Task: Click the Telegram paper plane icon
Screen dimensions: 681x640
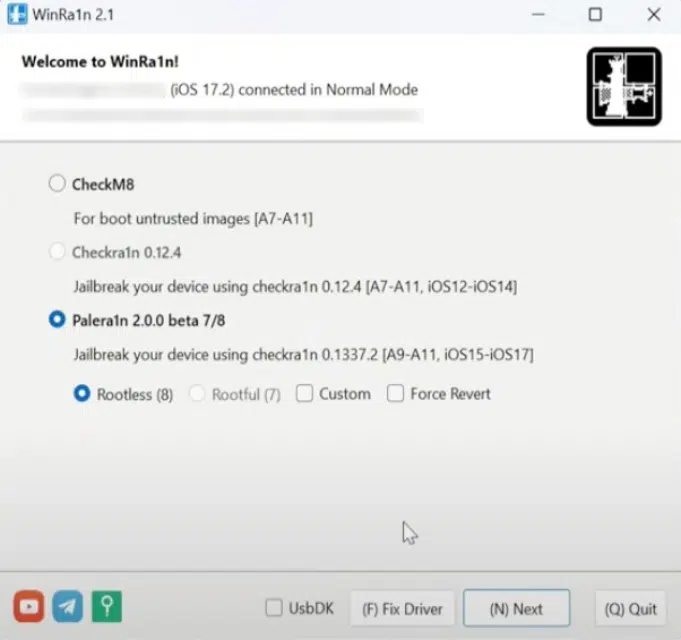Action: tap(68, 607)
